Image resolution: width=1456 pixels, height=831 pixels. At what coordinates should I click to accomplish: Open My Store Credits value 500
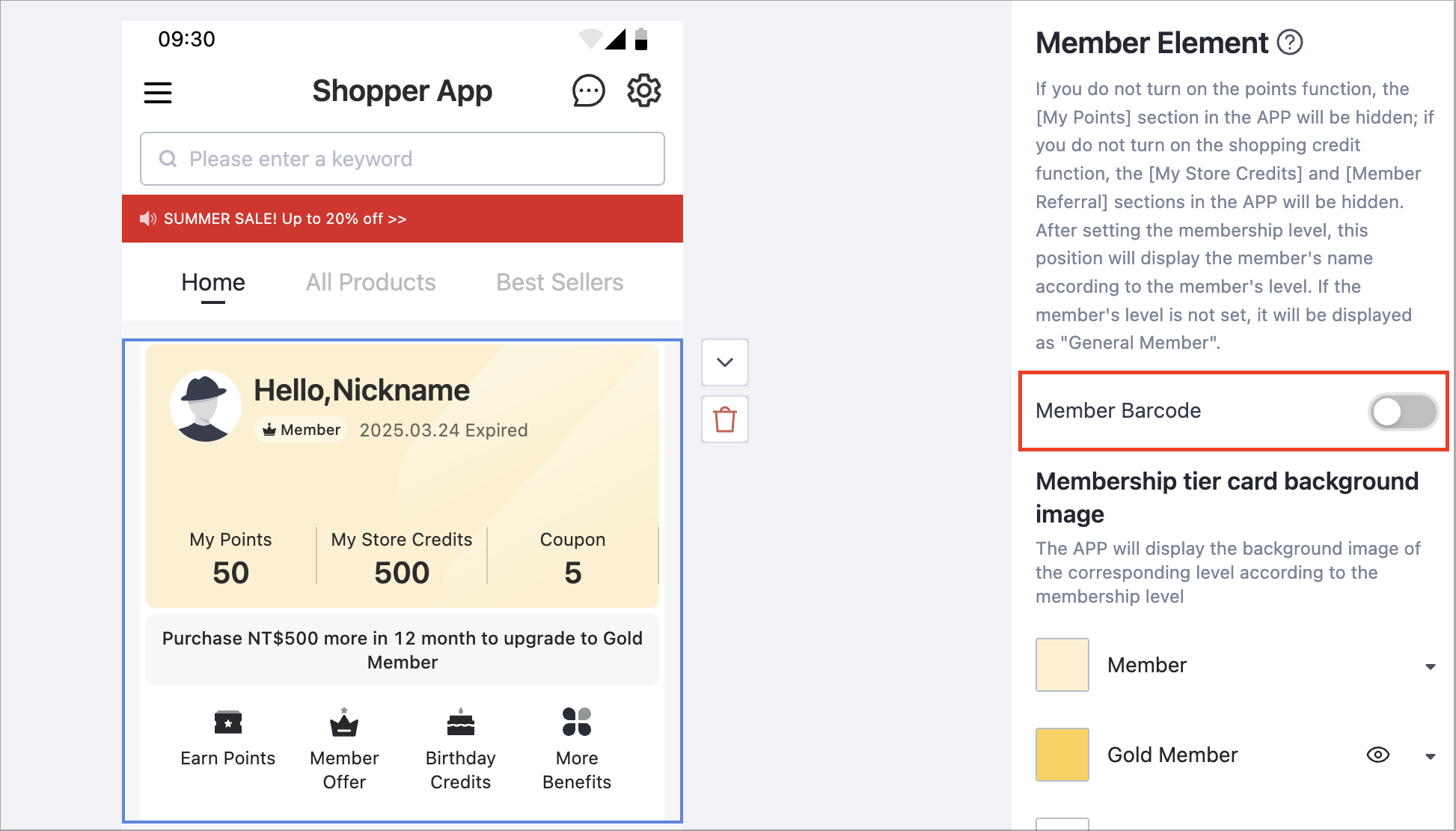tap(402, 573)
